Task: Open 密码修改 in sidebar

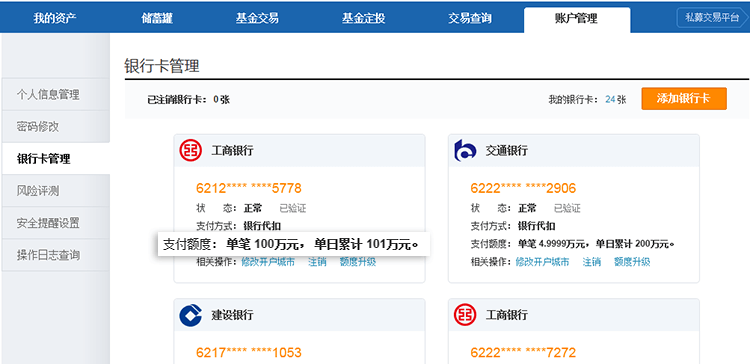Action: tap(55, 127)
